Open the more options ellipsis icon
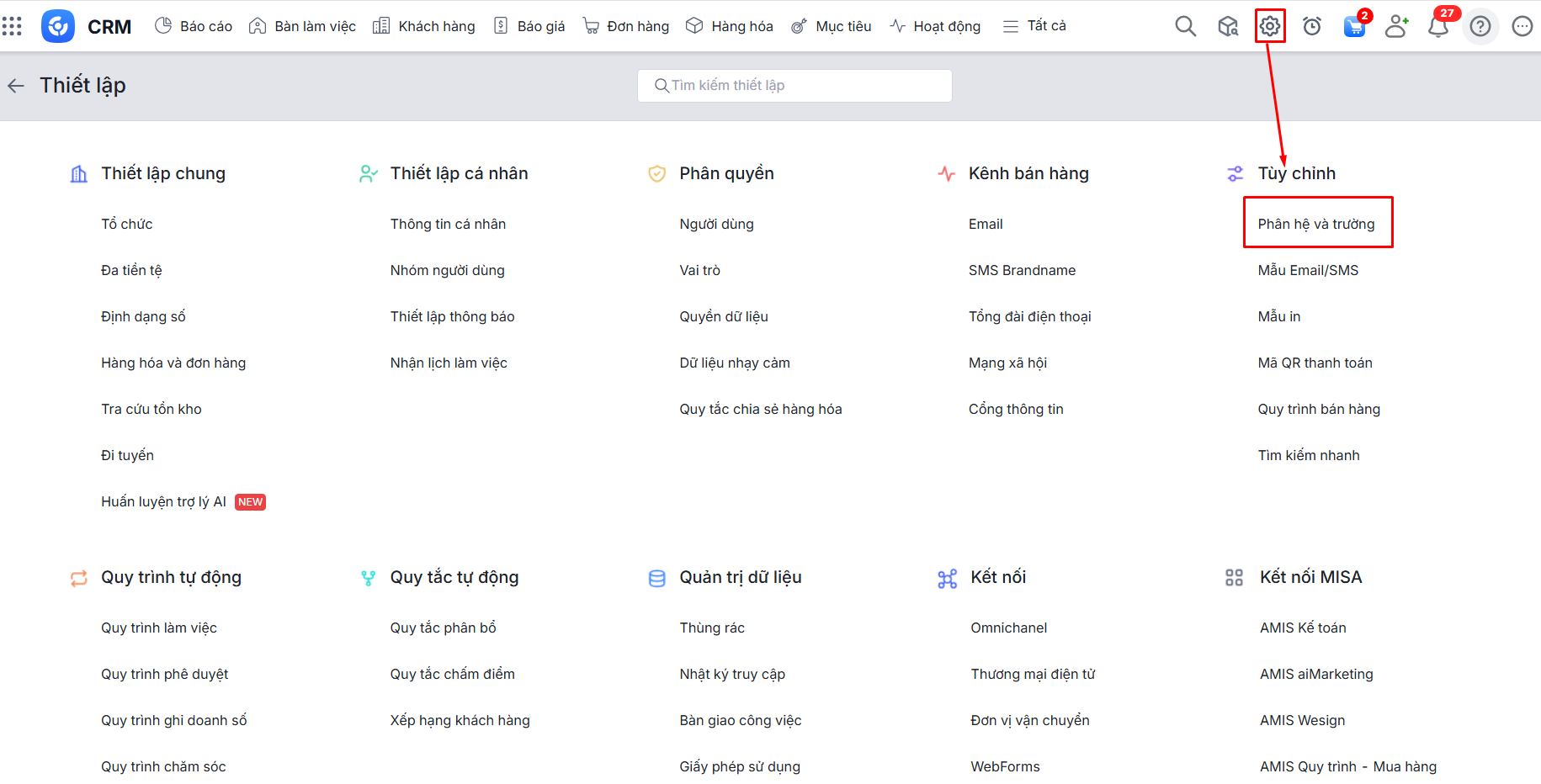 (x=1522, y=26)
